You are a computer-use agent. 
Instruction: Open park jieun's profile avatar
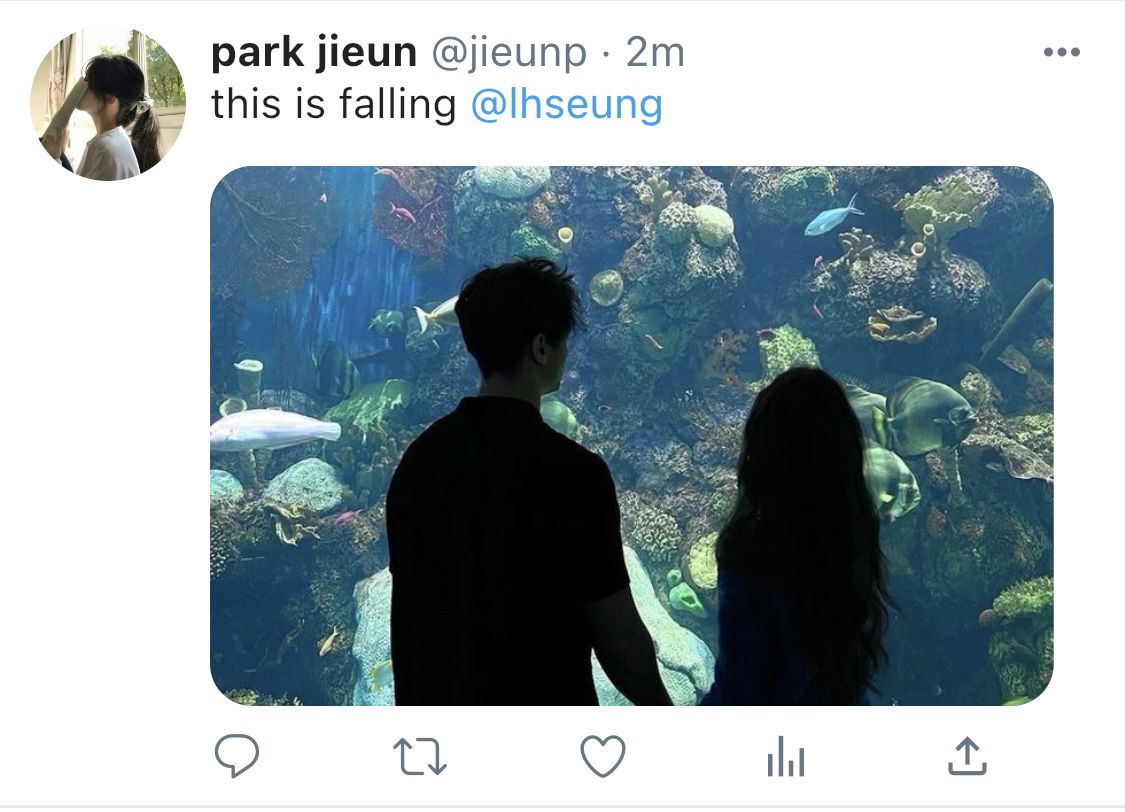pyautogui.click(x=108, y=105)
